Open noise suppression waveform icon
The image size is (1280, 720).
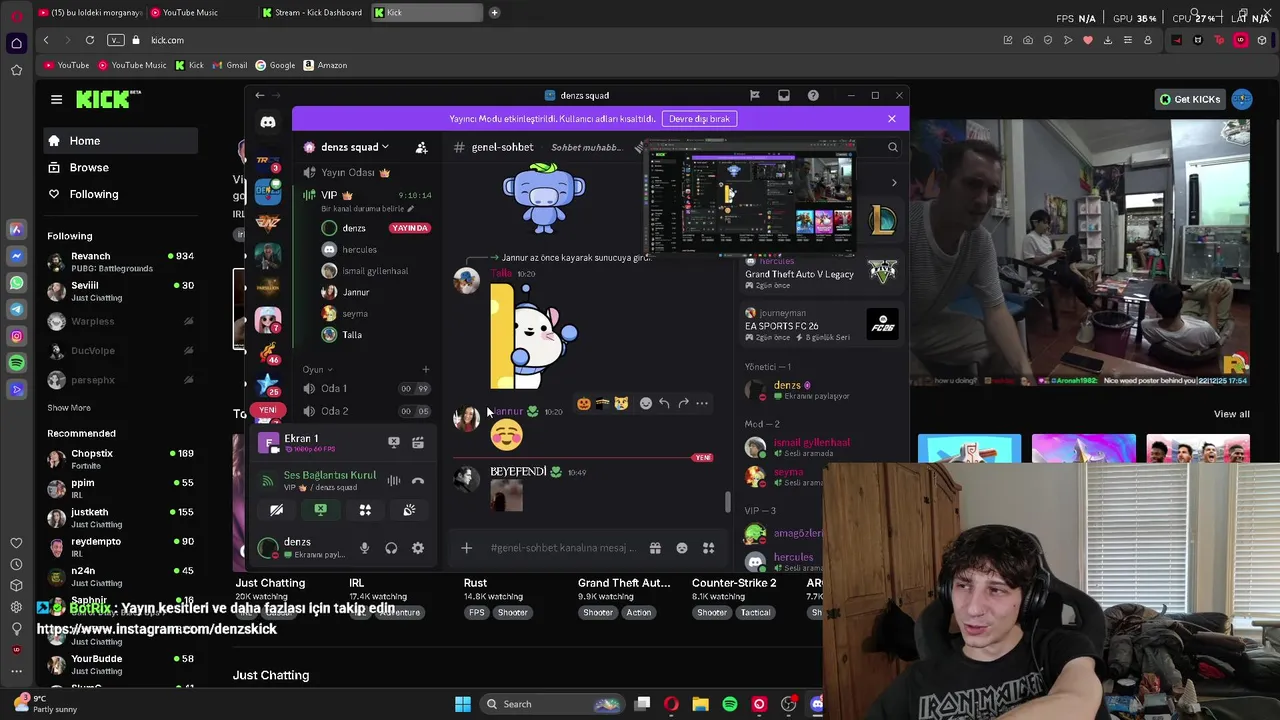coord(394,481)
